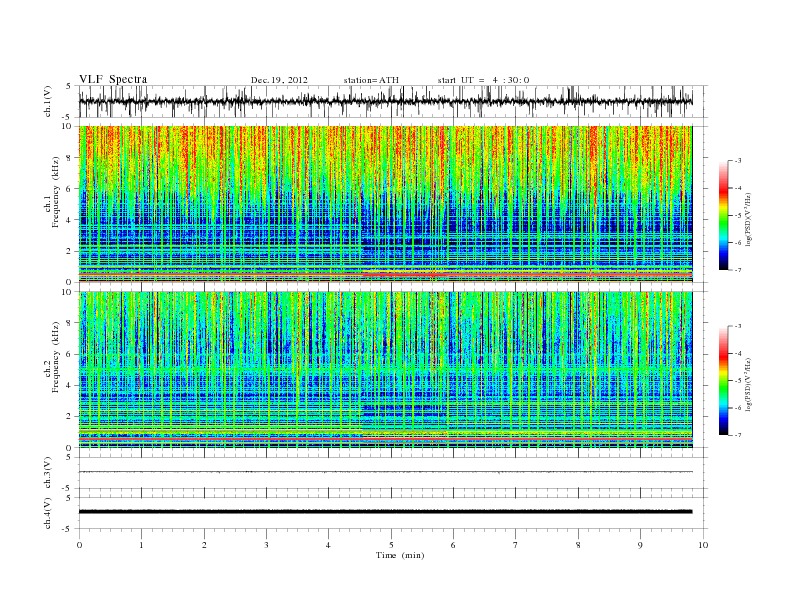Click the "8" kHz tick on ch.2 spectrogram
Viewport: 792px width, 612px height.
tap(69, 323)
